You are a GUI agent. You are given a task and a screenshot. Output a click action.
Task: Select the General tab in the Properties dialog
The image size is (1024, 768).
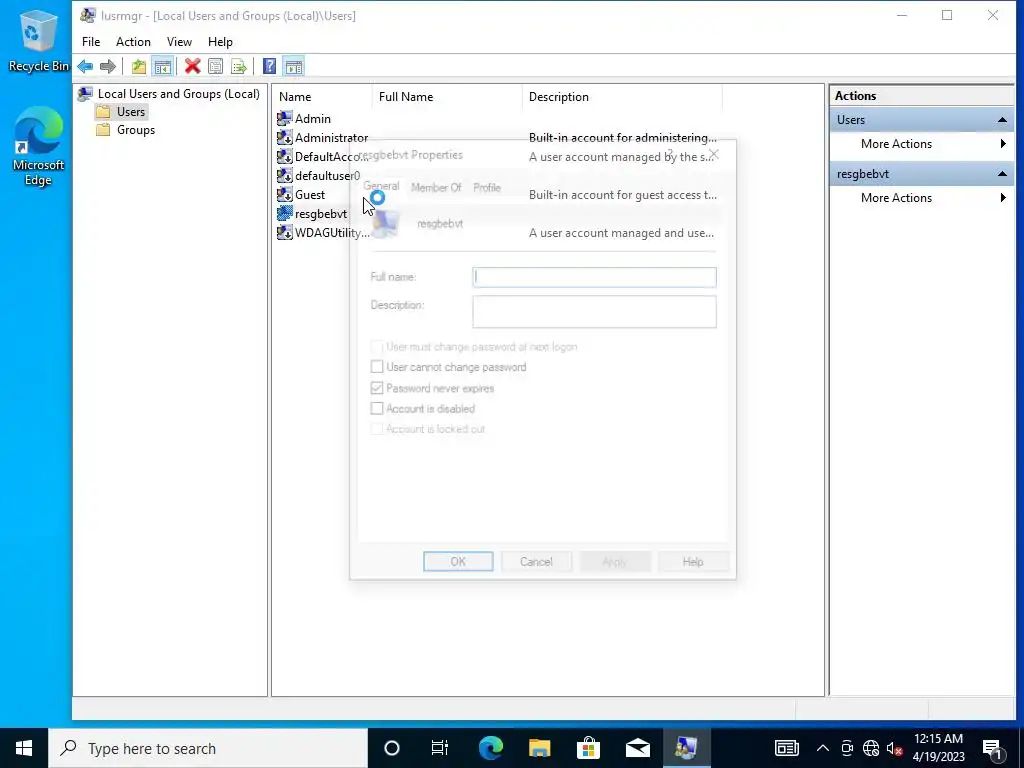pos(381,186)
